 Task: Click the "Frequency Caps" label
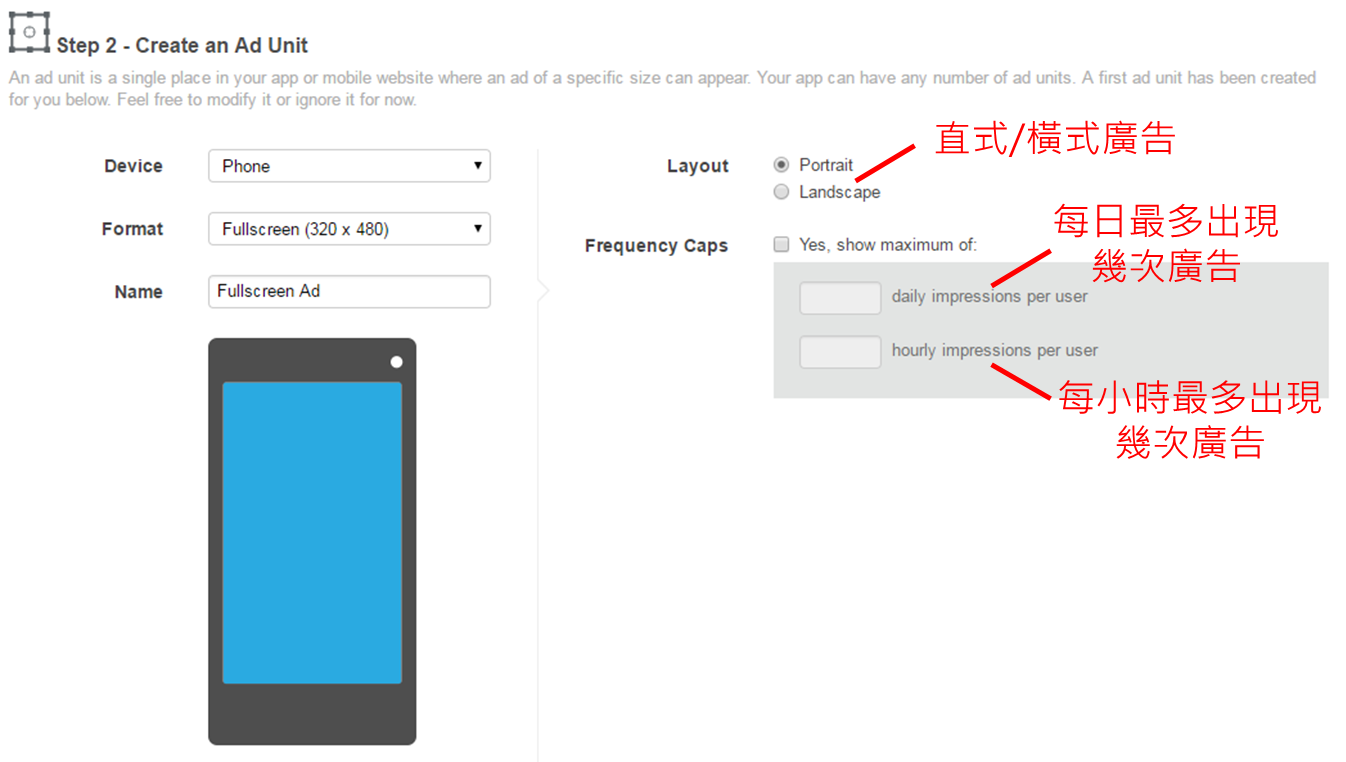coord(656,246)
